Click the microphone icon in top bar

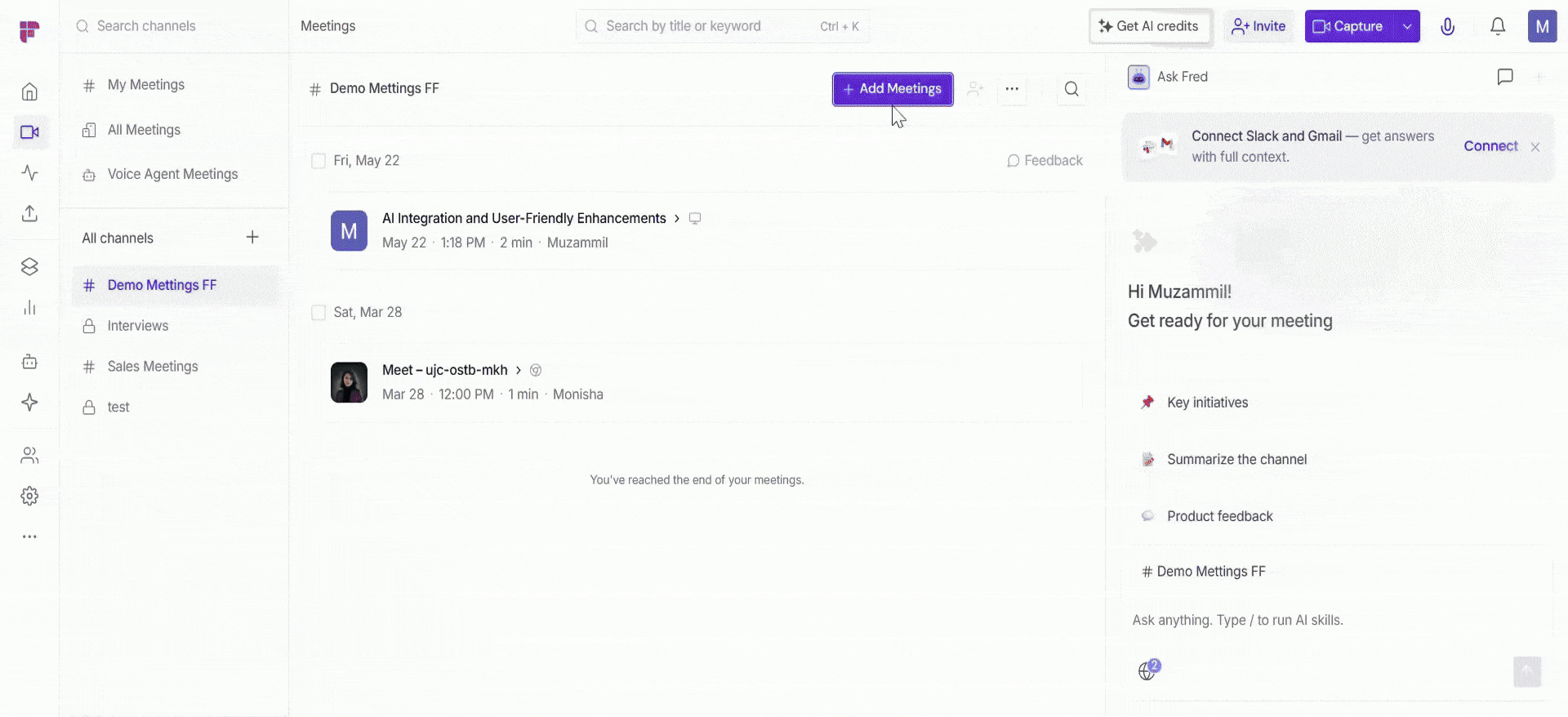tap(1447, 26)
